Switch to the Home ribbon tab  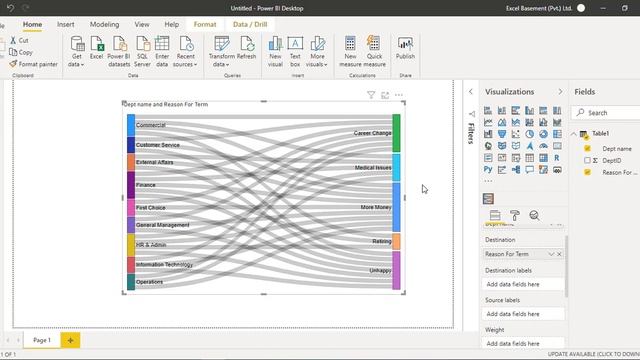(x=32, y=24)
